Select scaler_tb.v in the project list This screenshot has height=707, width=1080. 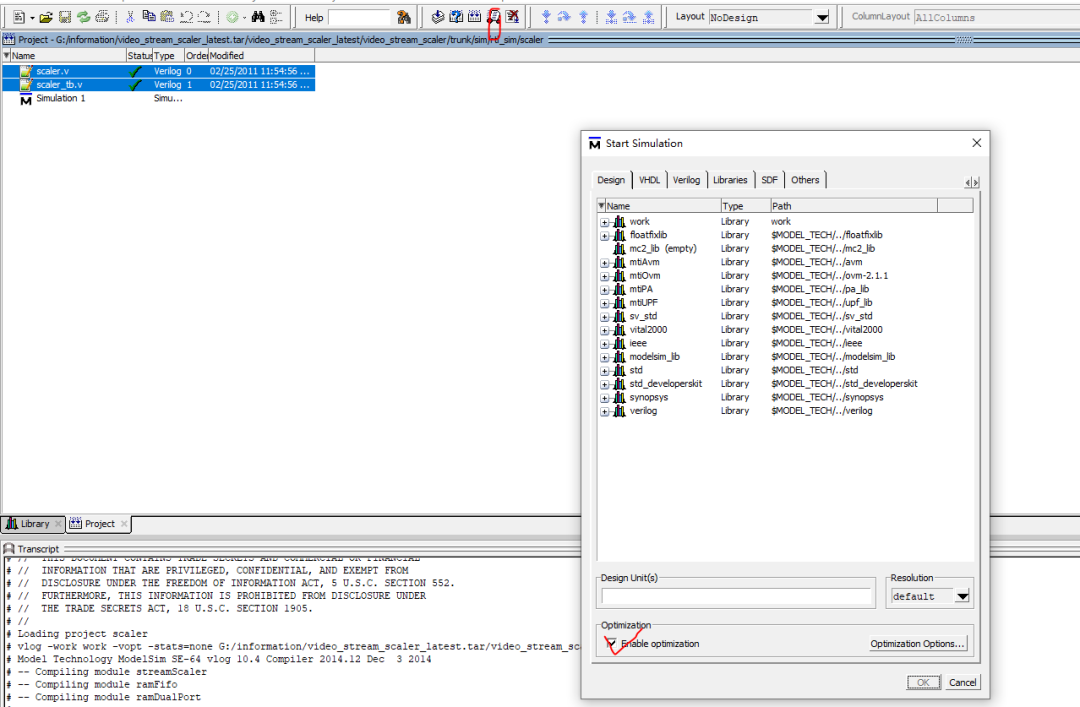(158, 85)
